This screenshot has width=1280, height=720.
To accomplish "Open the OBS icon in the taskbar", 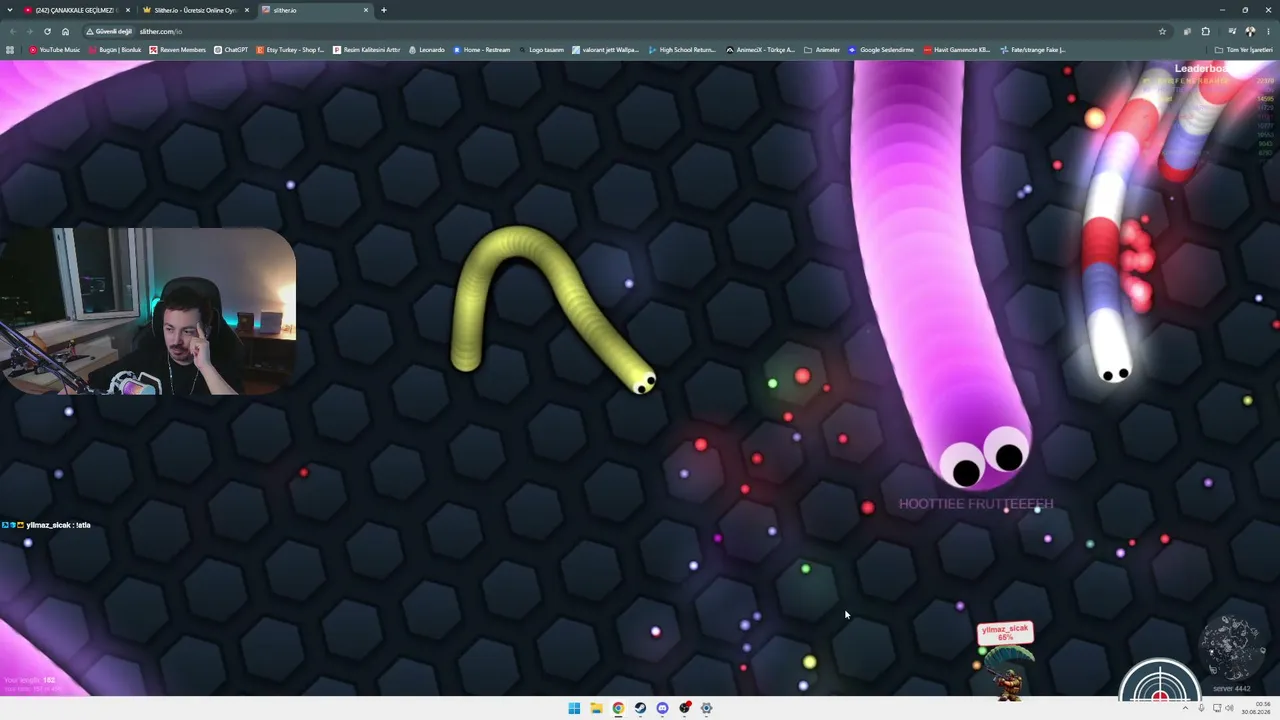I will [684, 708].
